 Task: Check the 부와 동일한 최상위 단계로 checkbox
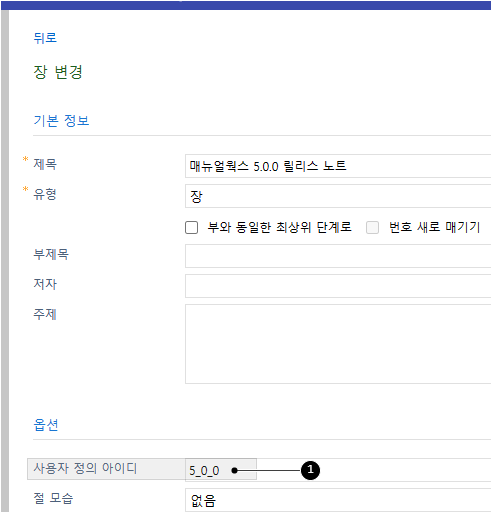click(x=191, y=228)
